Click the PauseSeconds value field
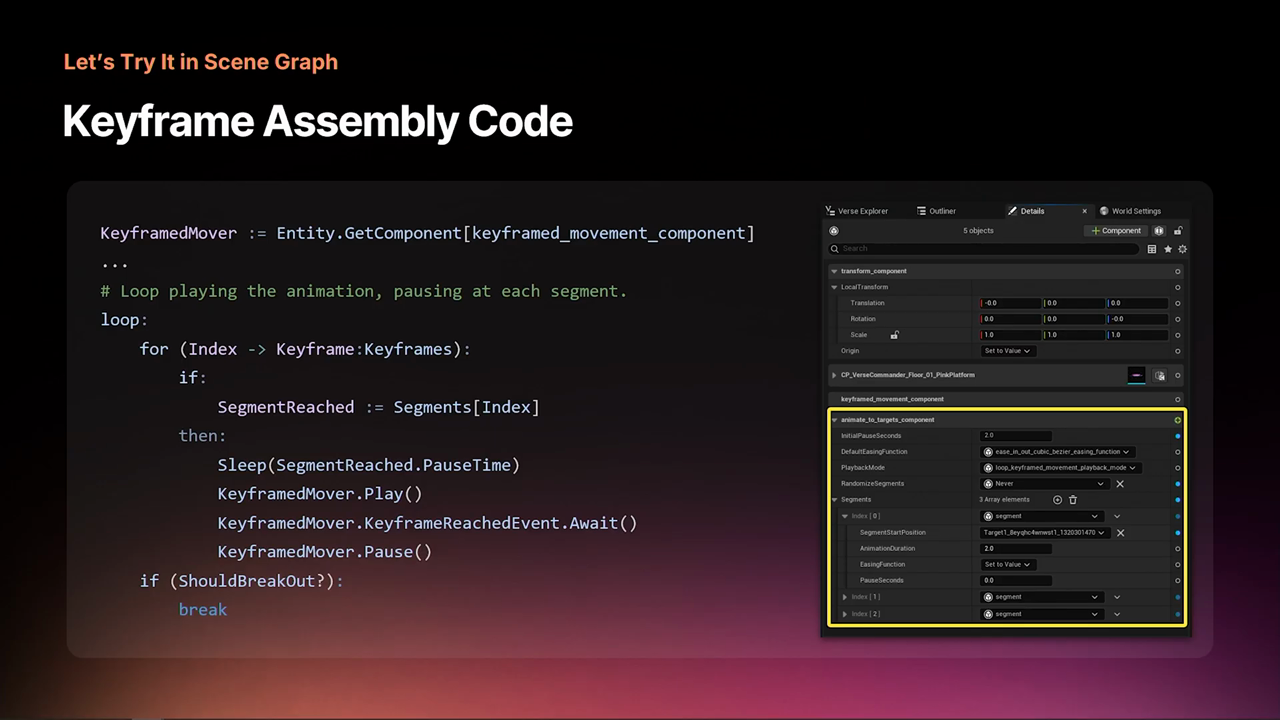Image resolution: width=1280 pixels, height=720 pixels. [1016, 580]
